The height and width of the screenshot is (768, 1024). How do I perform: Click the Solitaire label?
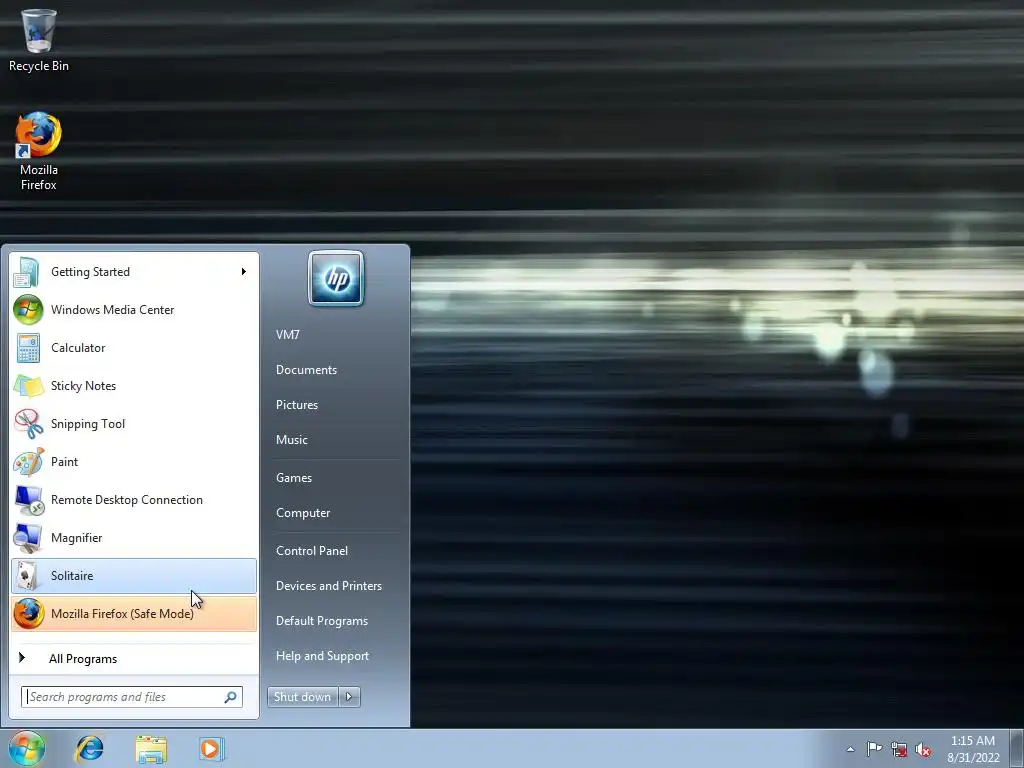point(72,576)
